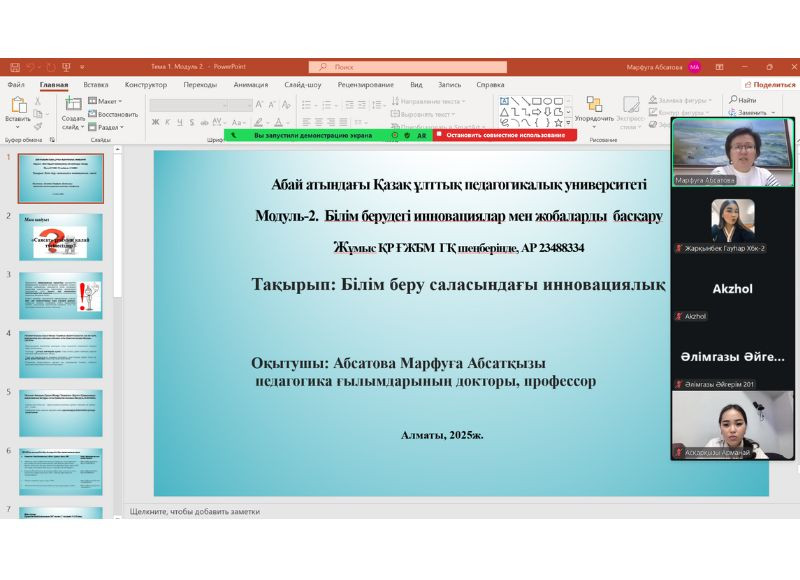This screenshot has height=580, width=800.
Task: Expand the shapes gallery more arrow
Action: (x=568, y=122)
